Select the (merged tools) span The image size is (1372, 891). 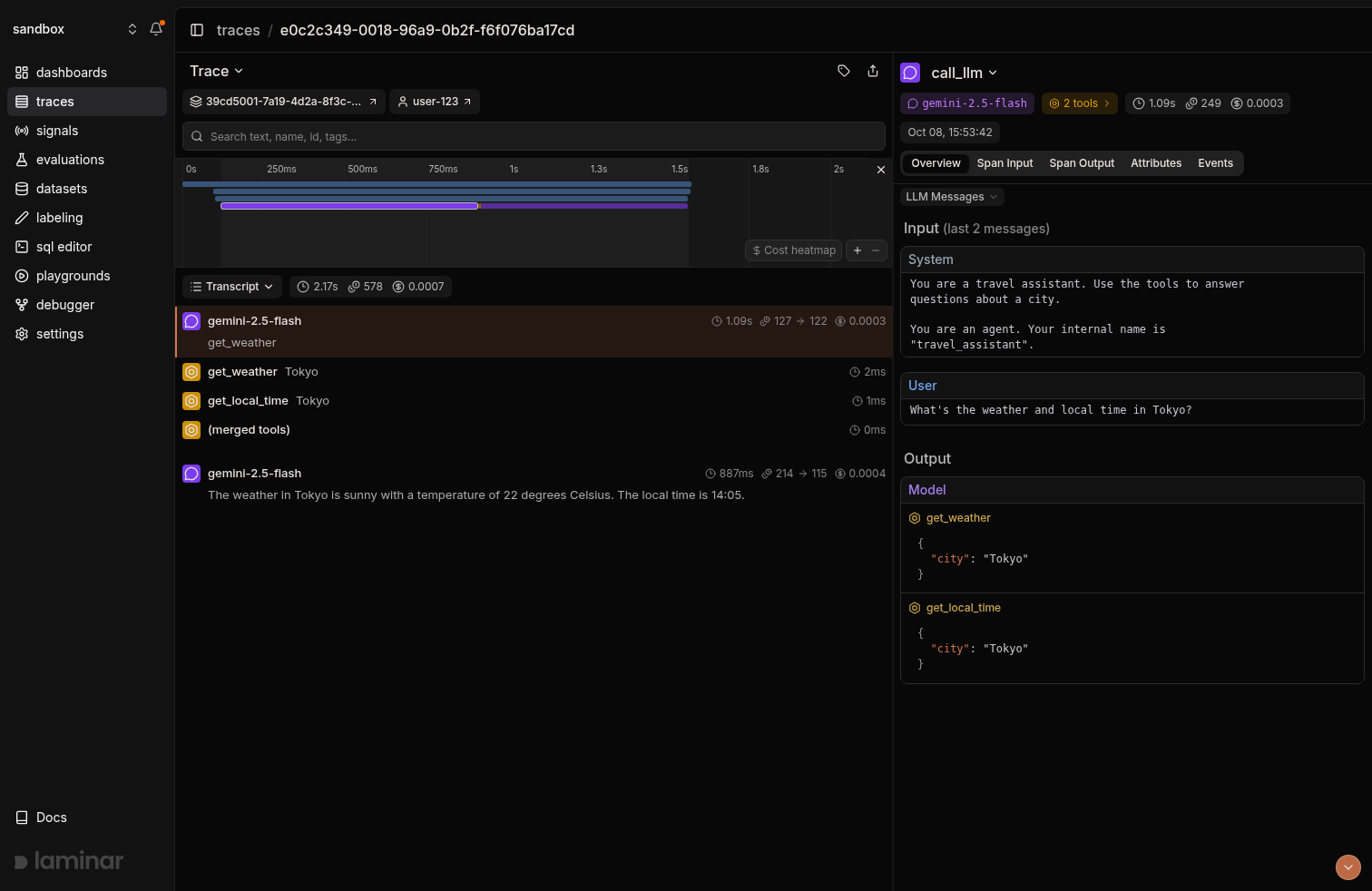click(534, 430)
